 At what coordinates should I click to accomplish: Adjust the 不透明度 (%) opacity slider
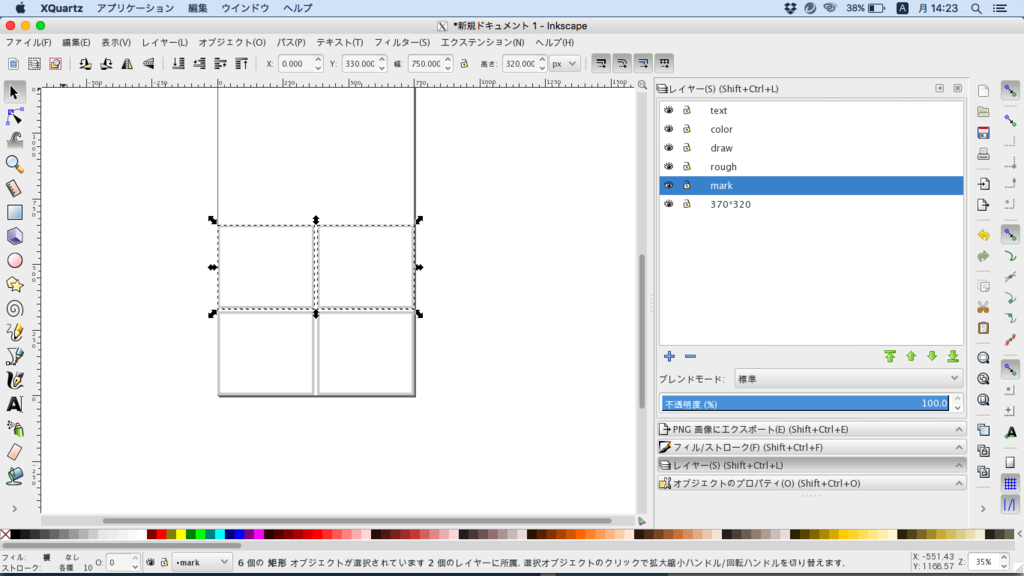[805, 404]
